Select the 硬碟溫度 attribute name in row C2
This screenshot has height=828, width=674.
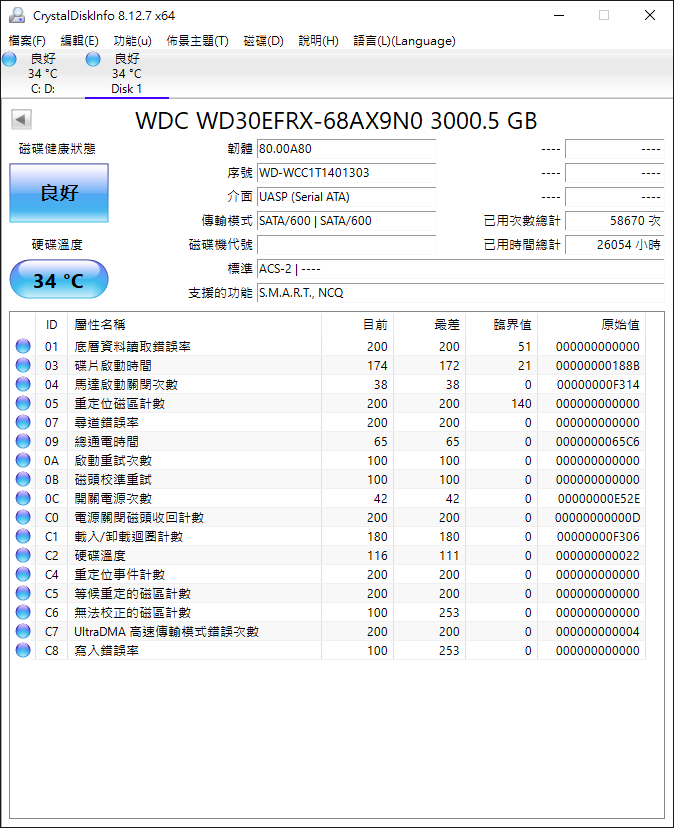point(100,556)
